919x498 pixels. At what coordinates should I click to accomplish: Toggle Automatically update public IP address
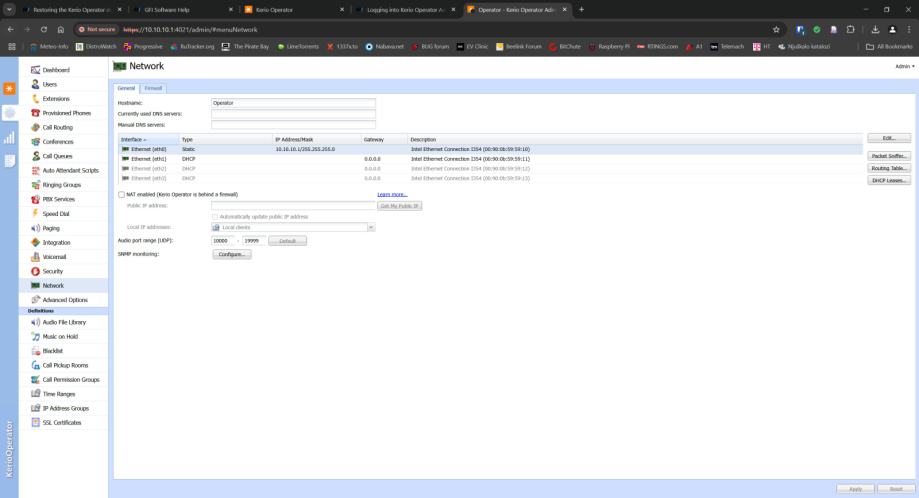[x=215, y=217]
